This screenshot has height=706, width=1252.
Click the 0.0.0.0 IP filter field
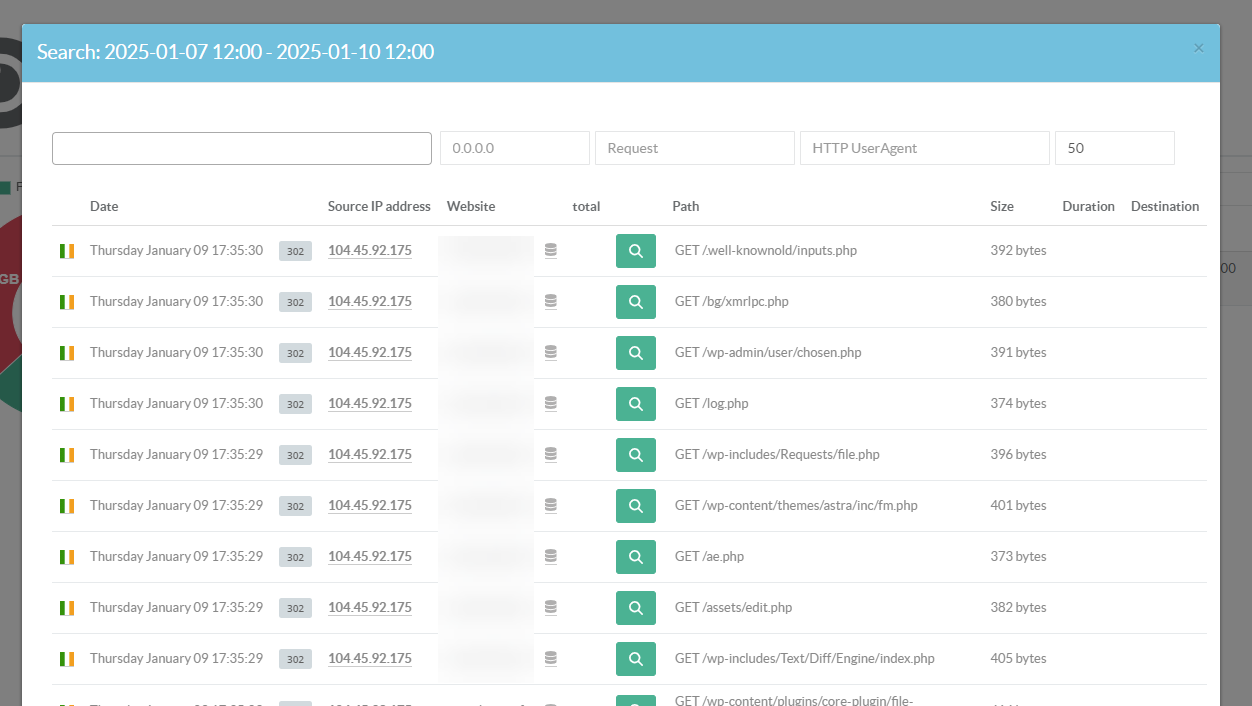click(x=514, y=148)
